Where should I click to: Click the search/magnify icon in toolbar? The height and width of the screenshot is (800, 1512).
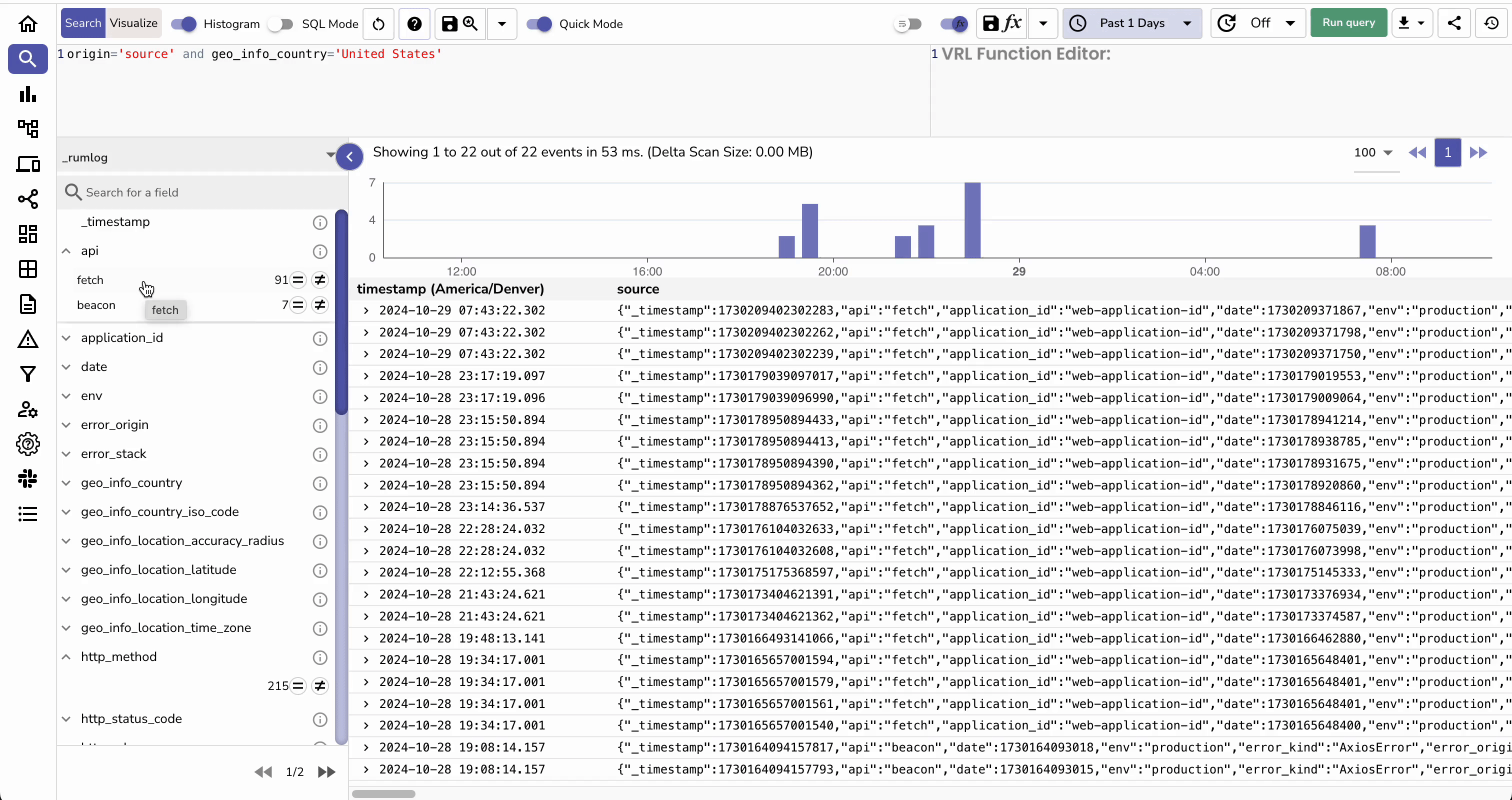(x=470, y=23)
